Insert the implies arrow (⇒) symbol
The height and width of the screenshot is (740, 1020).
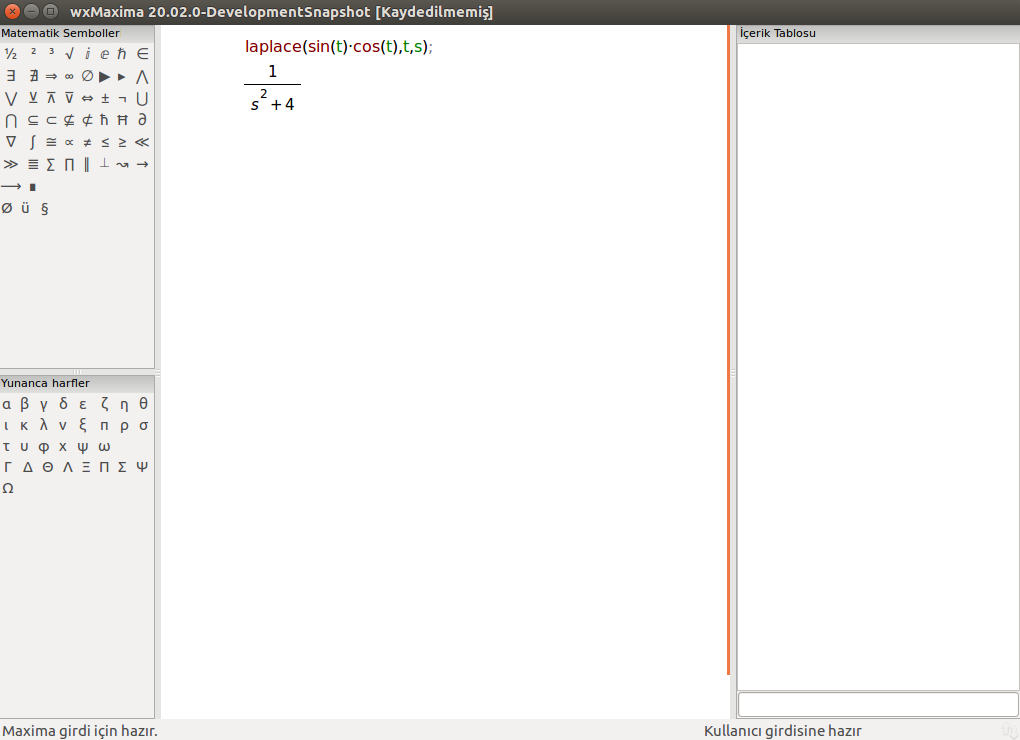(x=51, y=77)
